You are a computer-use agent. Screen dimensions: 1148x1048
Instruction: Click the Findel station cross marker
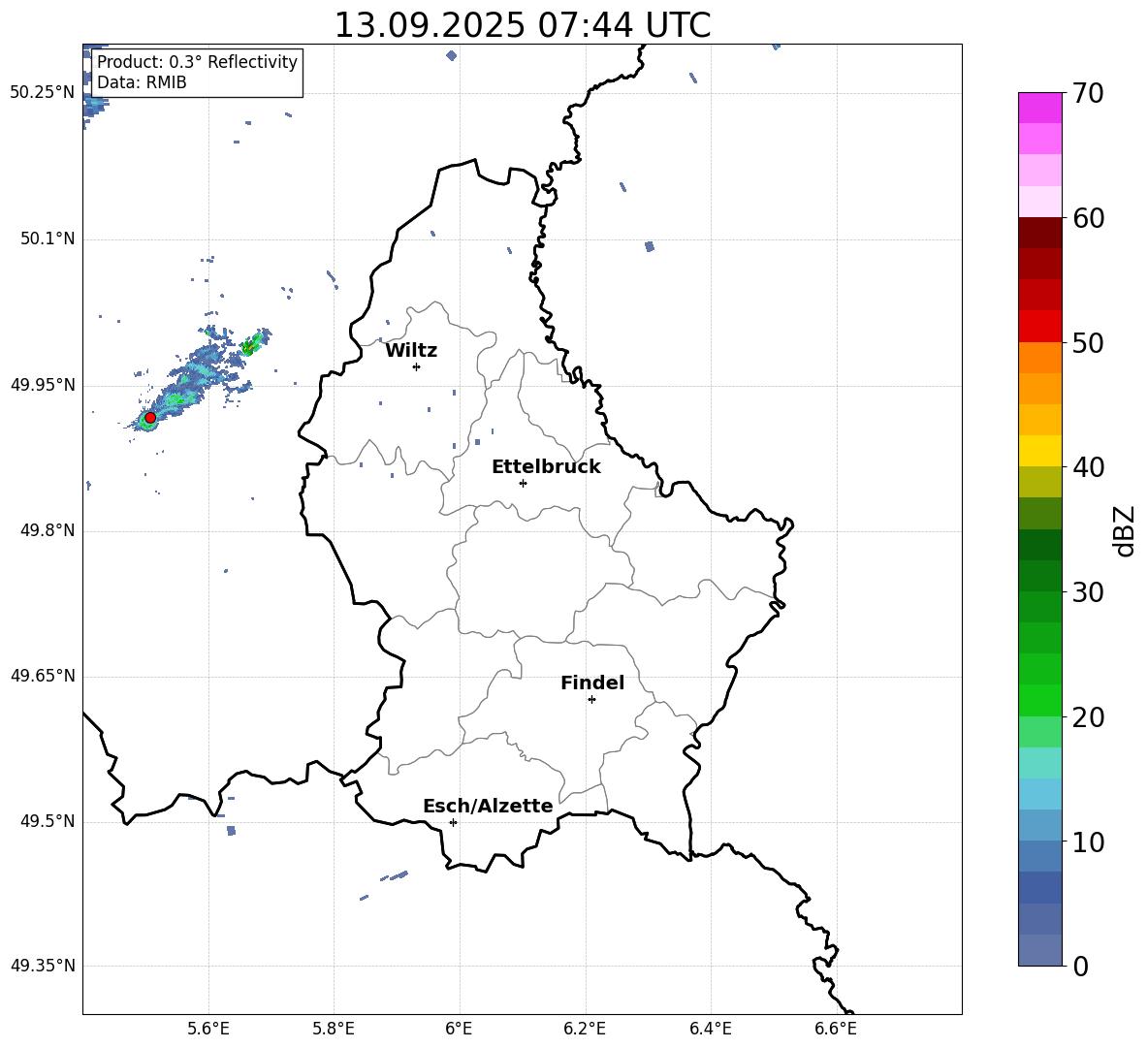[591, 700]
